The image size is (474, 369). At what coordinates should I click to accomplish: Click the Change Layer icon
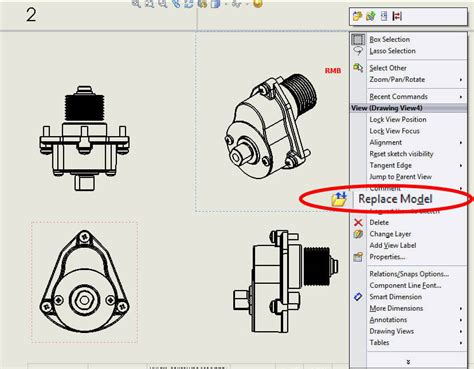tap(358, 234)
